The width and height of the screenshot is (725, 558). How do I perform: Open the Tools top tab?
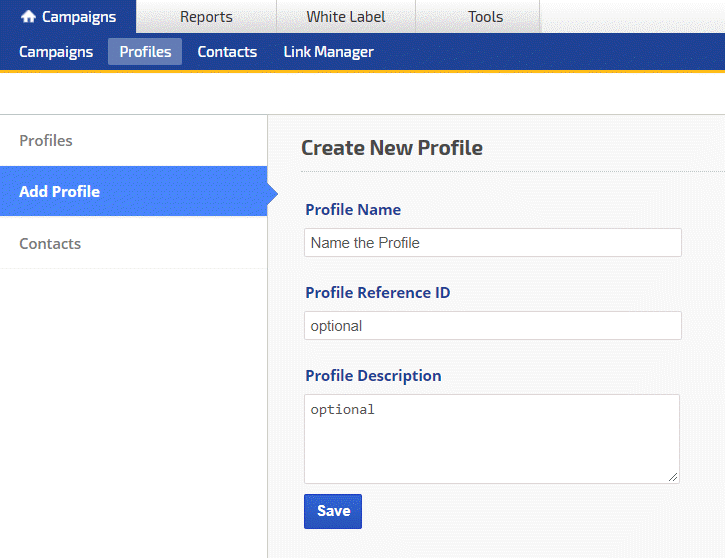(485, 17)
